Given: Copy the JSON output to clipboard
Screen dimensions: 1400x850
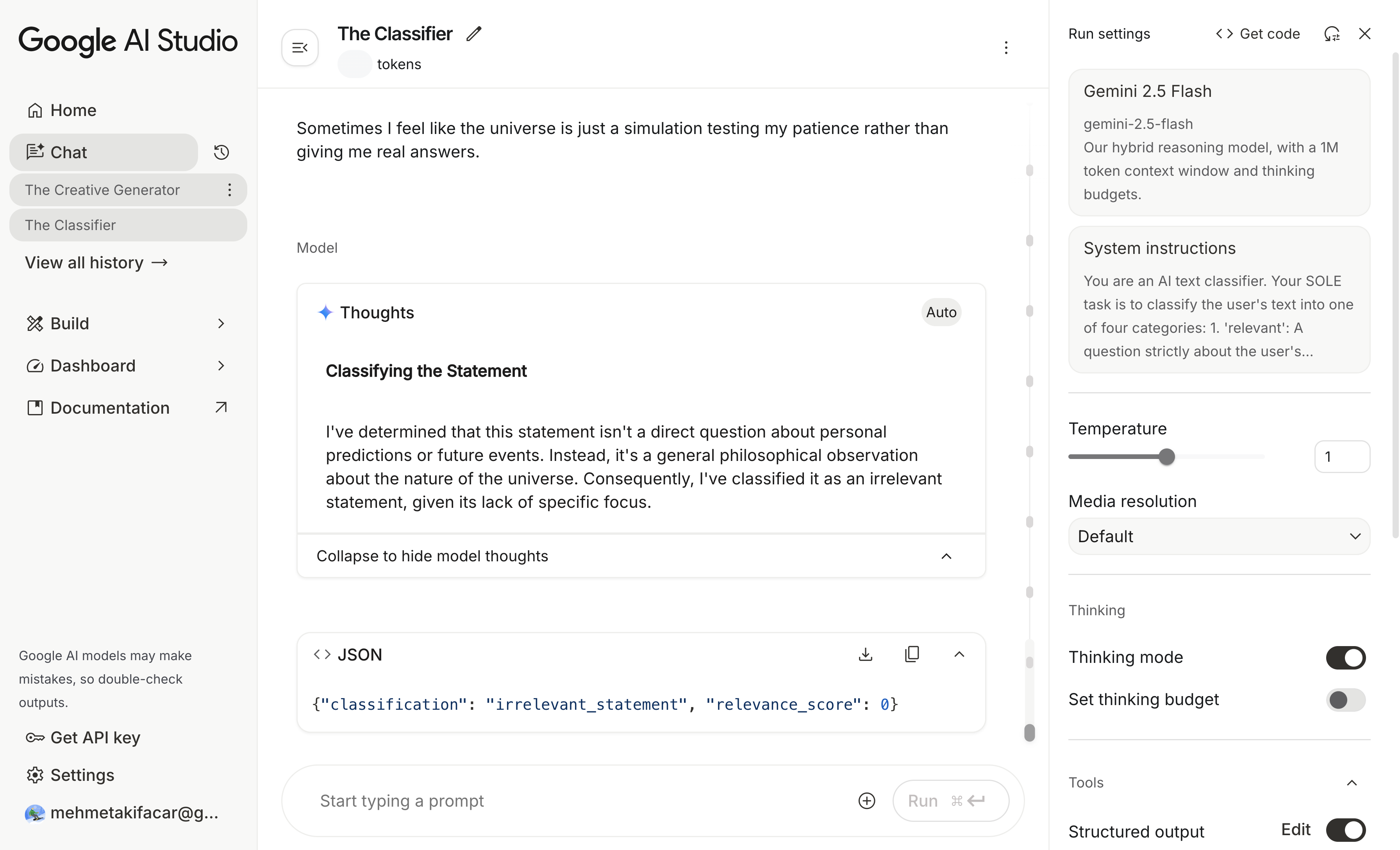Looking at the screenshot, I should pyautogui.click(x=912, y=655).
